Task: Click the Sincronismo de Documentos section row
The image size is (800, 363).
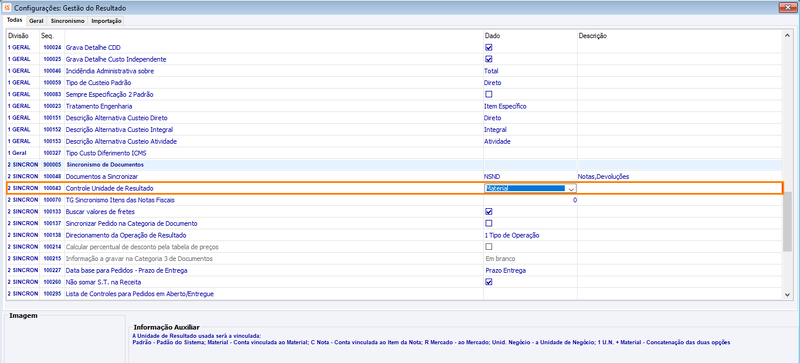Action: coord(394,165)
